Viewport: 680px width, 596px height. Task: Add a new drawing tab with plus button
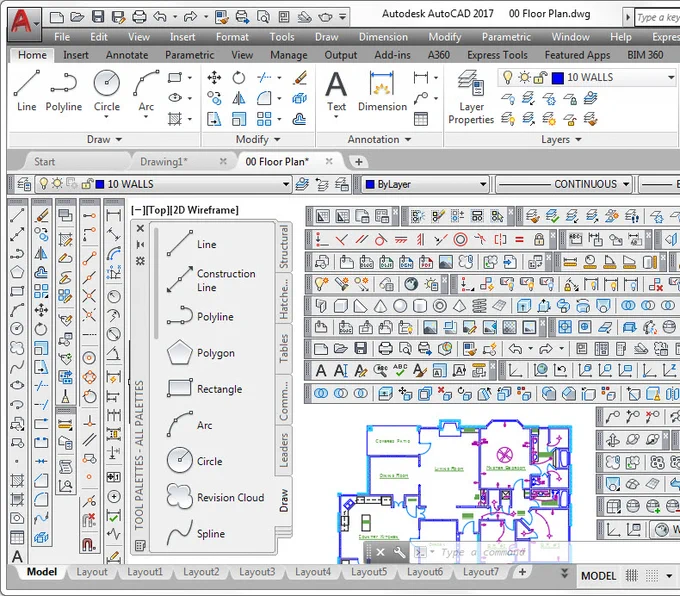[x=359, y=162]
